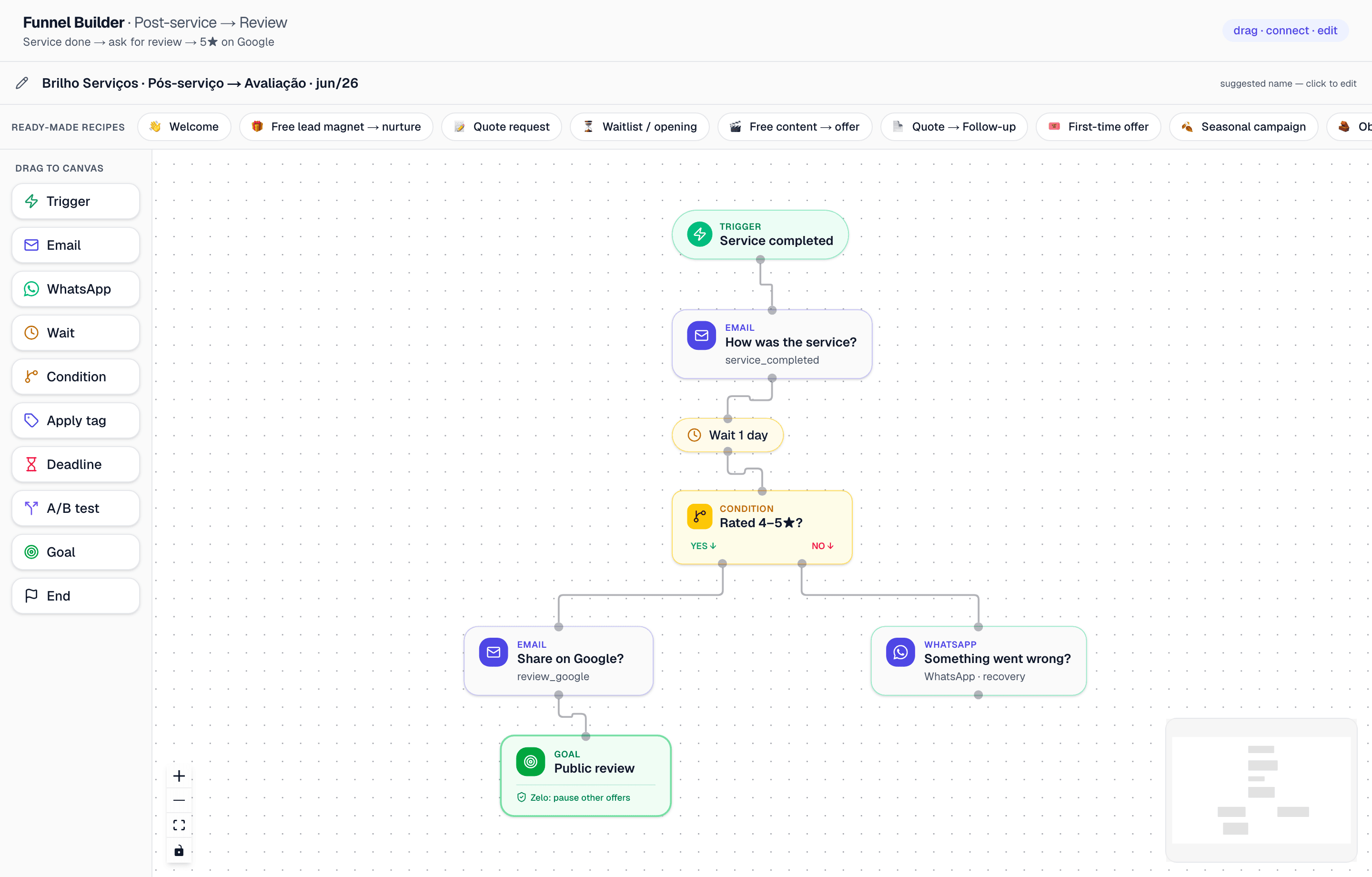Select the Goal target icon in sidebar
Viewport: 1372px width, 877px height.
(x=31, y=552)
